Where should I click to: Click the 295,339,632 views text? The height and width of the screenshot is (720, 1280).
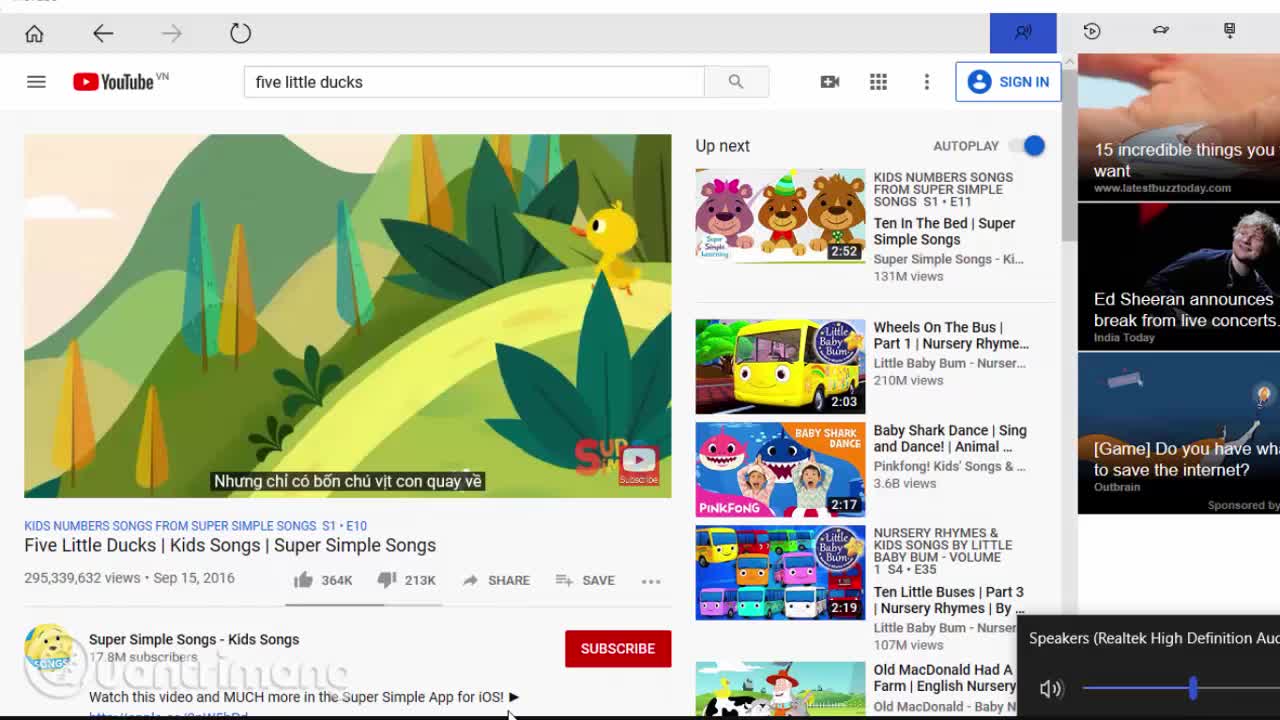tap(82, 578)
